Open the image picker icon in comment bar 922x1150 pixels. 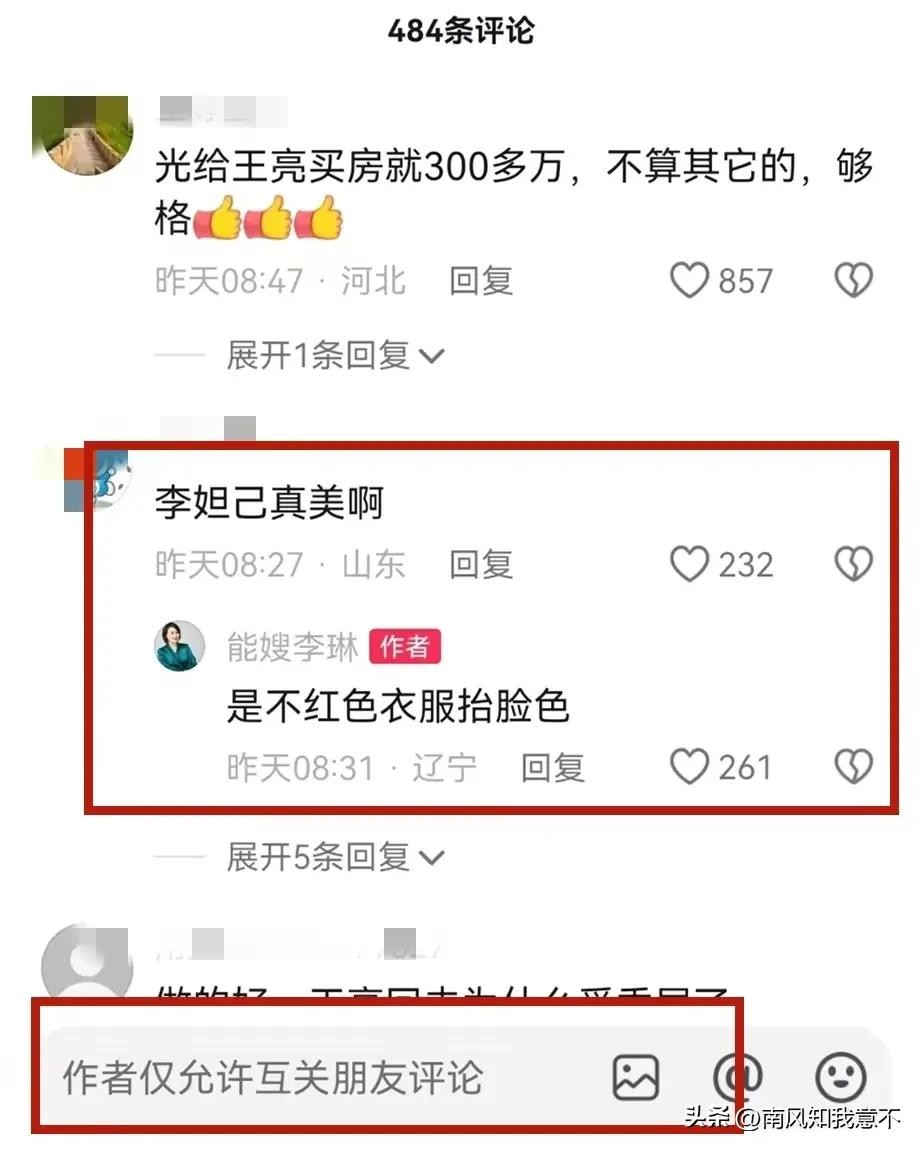[x=635, y=1077]
